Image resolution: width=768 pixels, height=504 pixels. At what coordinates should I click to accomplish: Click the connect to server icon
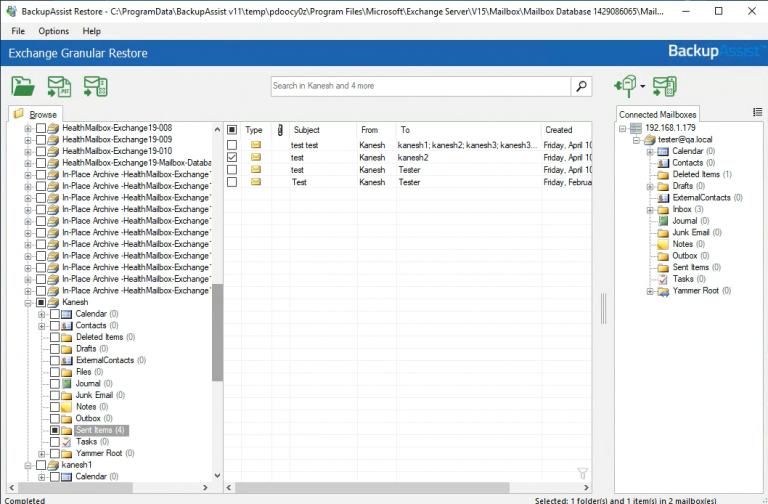tap(626, 87)
